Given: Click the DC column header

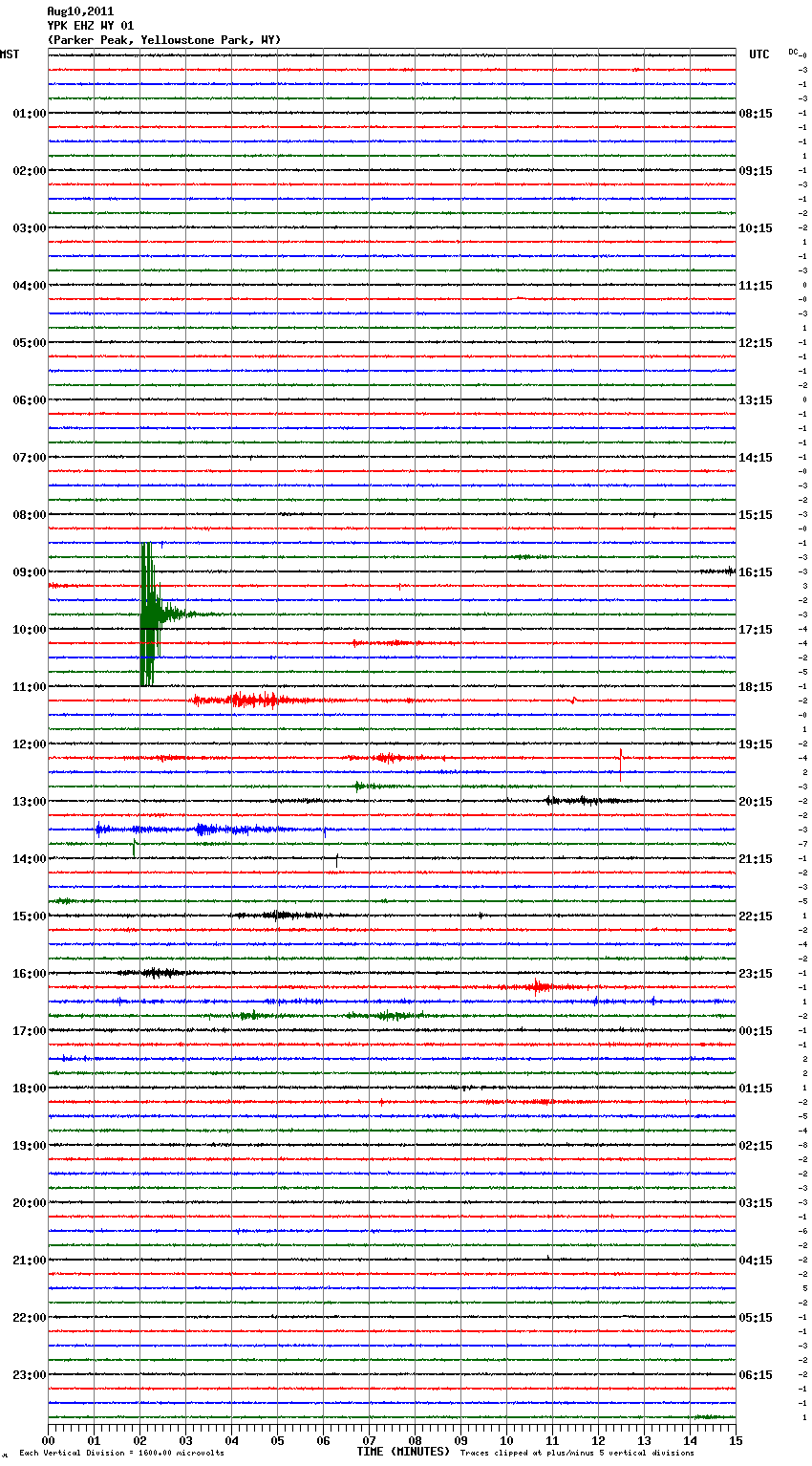Looking at the screenshot, I should (793, 52).
